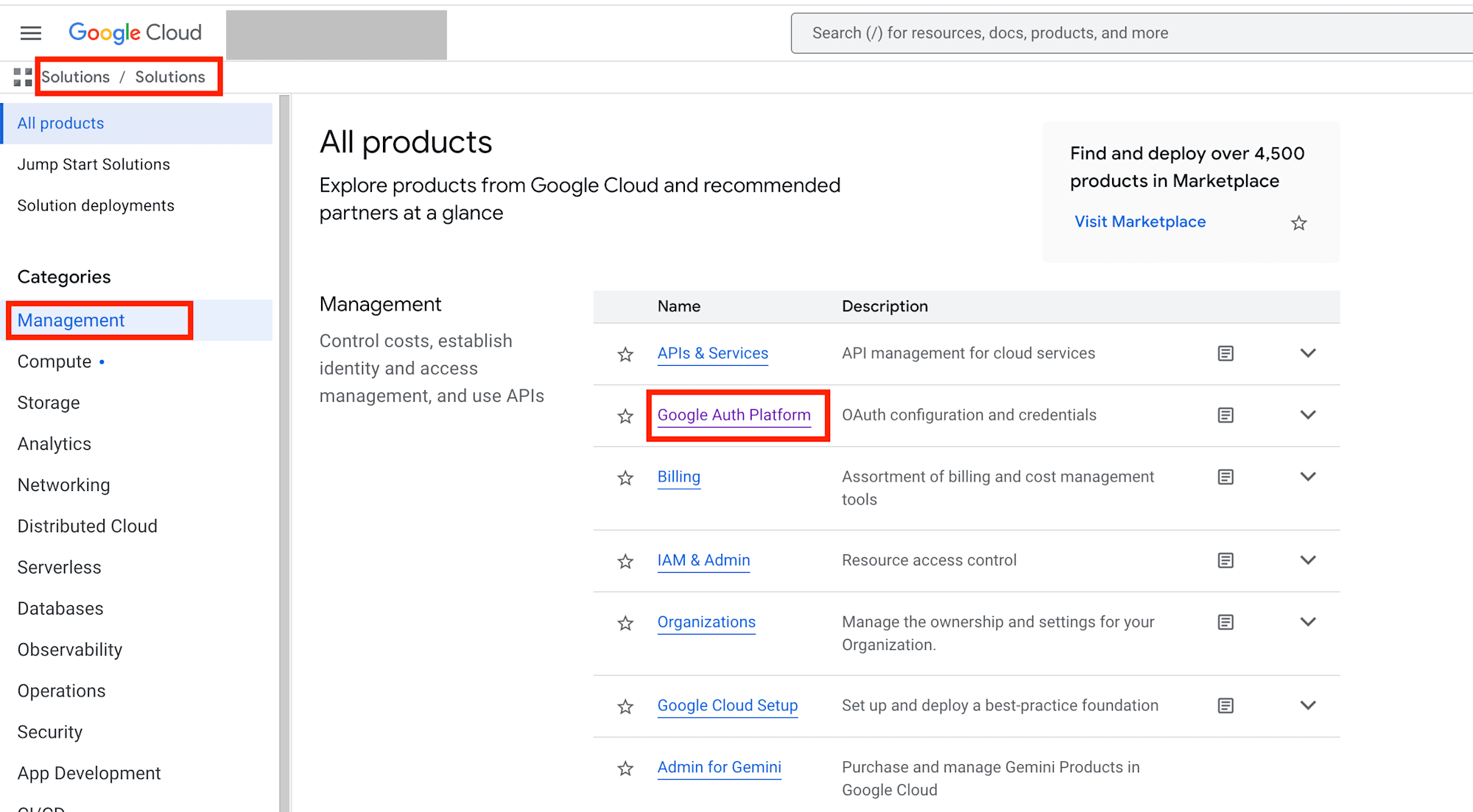Select the Compute category

55,362
